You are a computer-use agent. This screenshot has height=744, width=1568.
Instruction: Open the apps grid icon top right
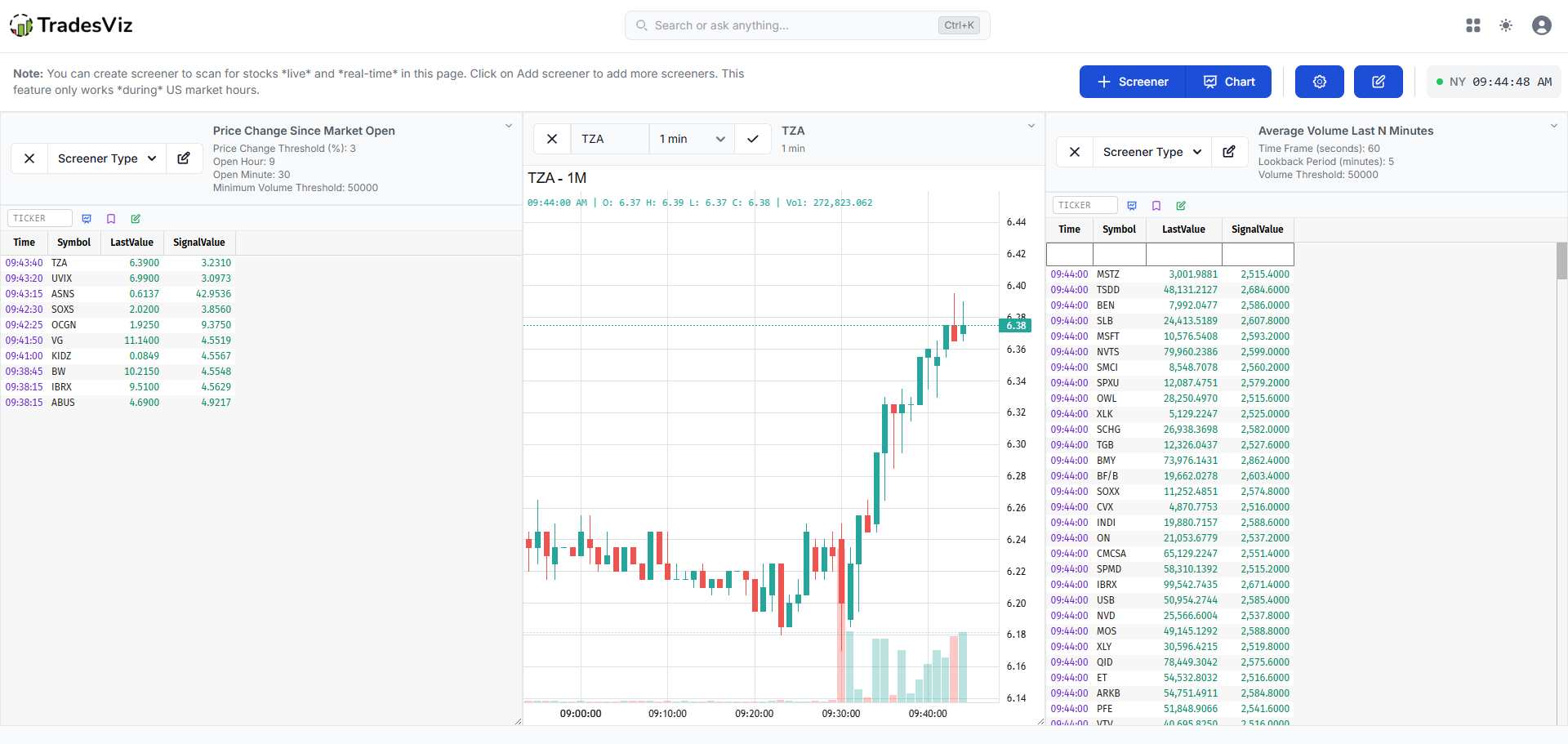tap(1472, 25)
